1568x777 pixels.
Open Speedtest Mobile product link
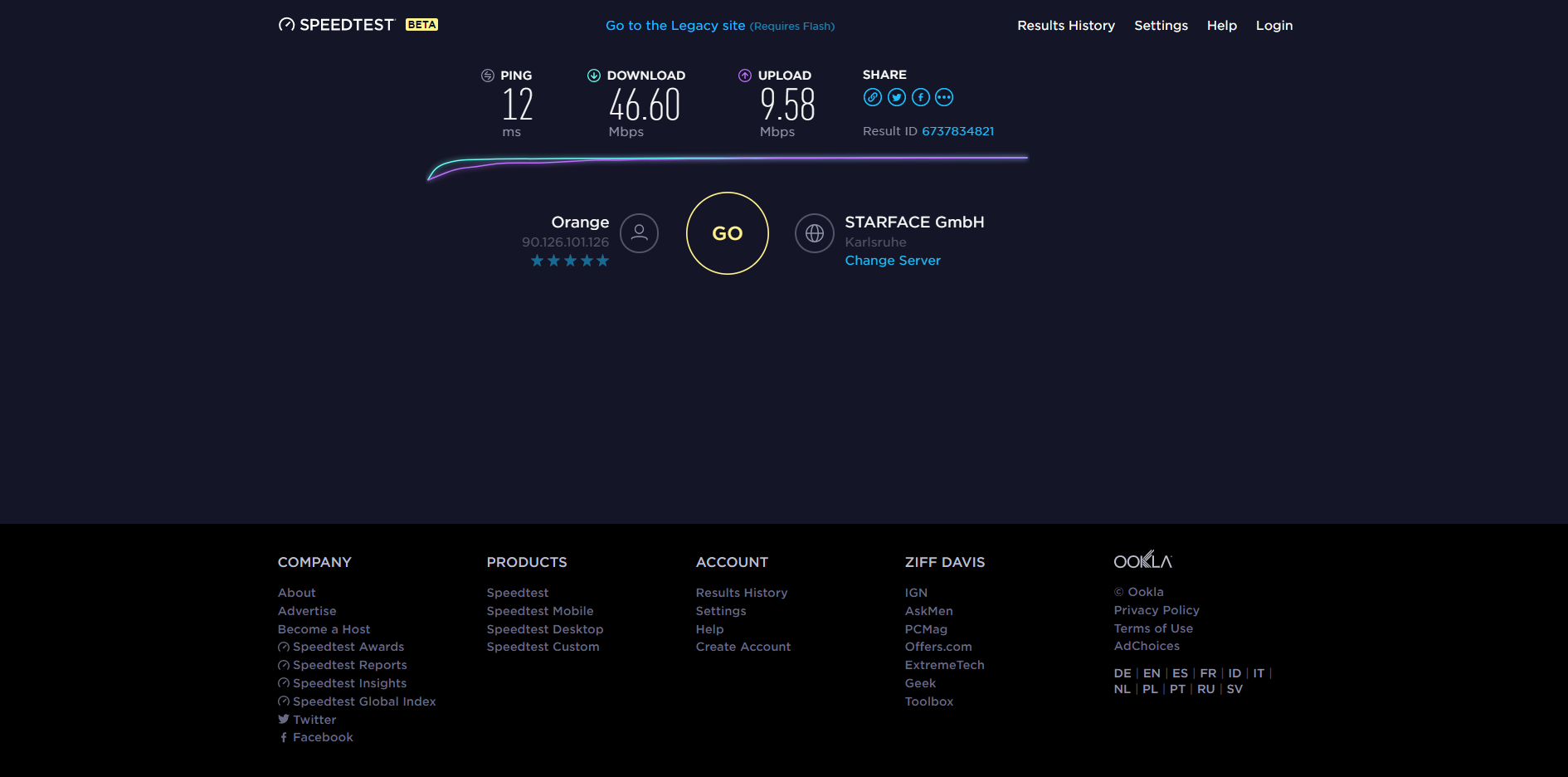tap(540, 611)
